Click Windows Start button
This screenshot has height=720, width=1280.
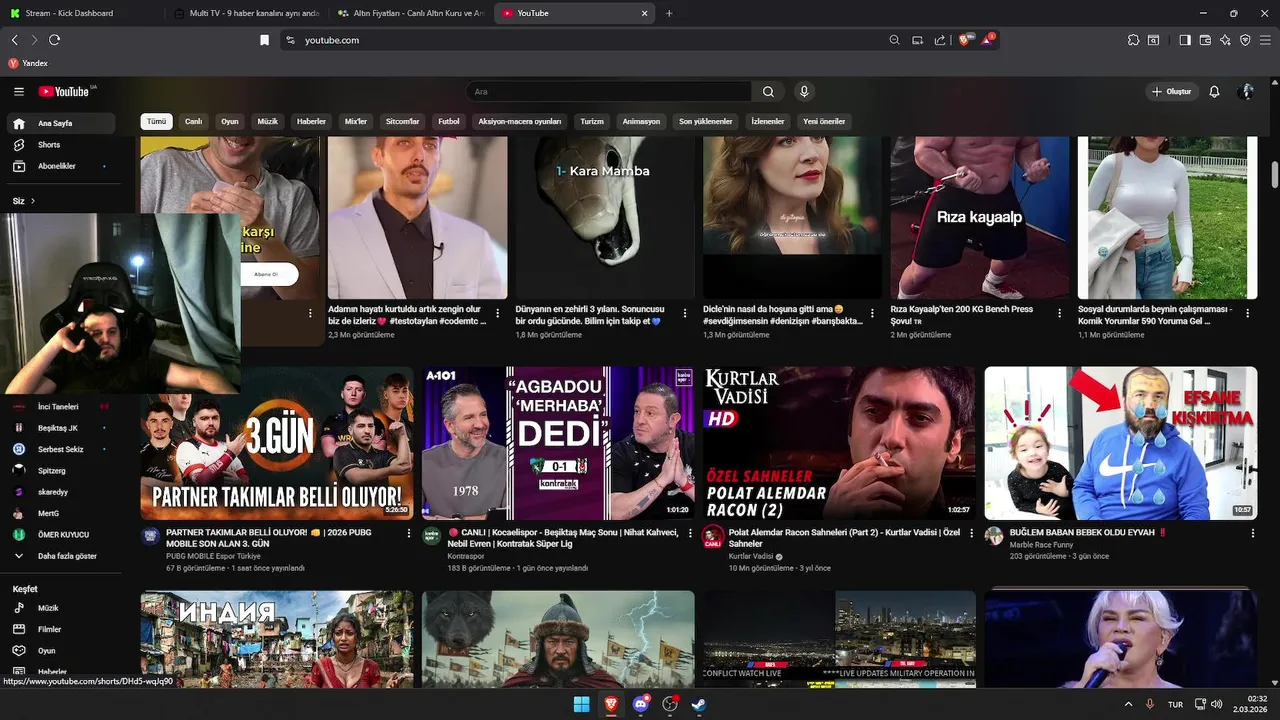click(x=581, y=704)
